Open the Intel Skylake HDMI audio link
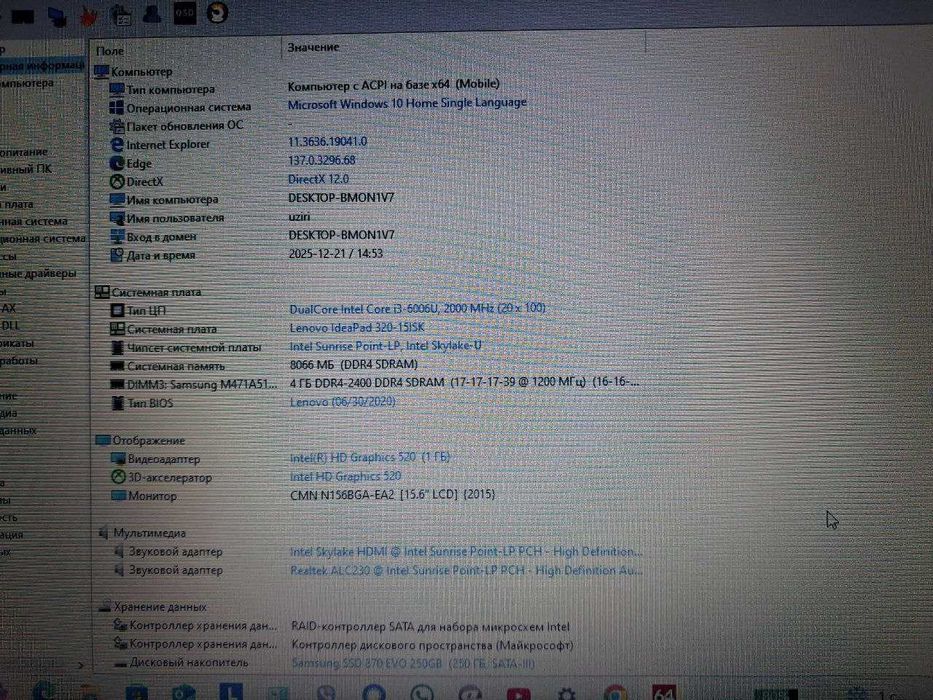Viewport: 933px width, 700px height. (x=466, y=552)
